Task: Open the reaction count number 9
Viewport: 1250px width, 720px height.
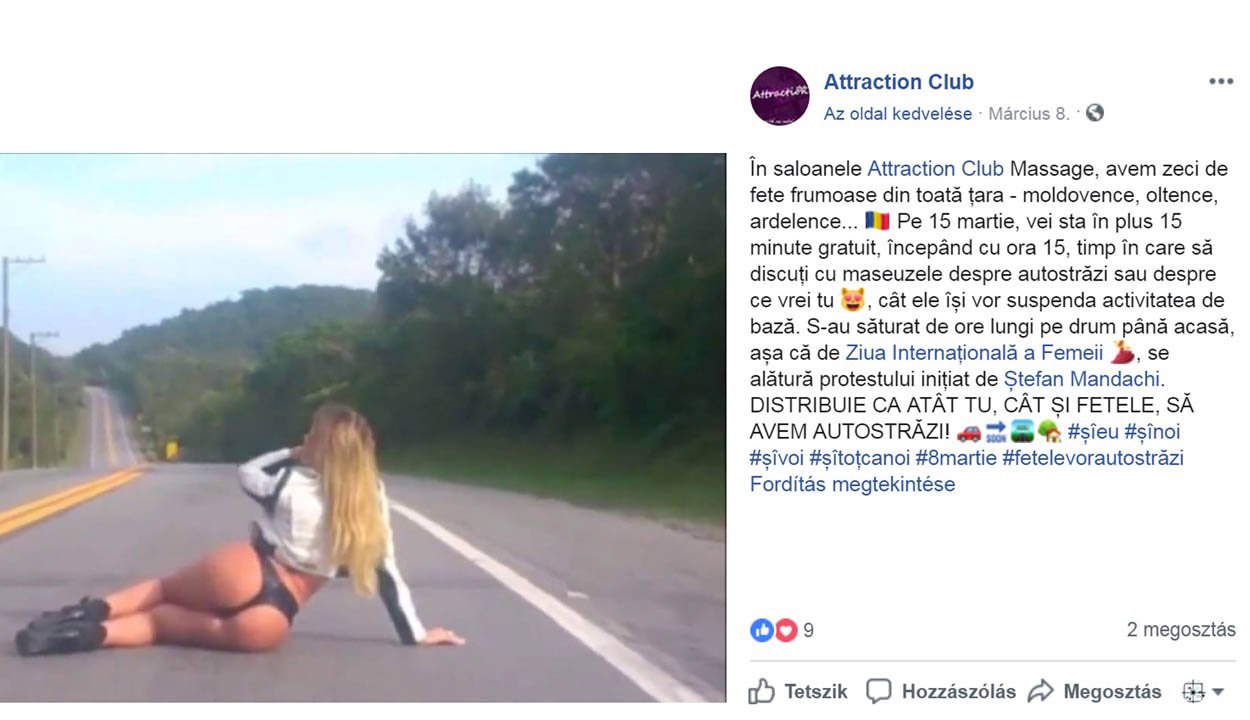Action: pyautogui.click(x=808, y=630)
